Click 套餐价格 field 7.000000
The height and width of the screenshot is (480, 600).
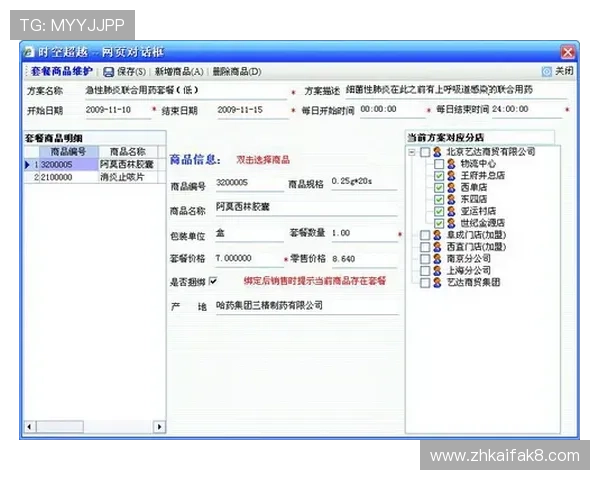click(249, 259)
